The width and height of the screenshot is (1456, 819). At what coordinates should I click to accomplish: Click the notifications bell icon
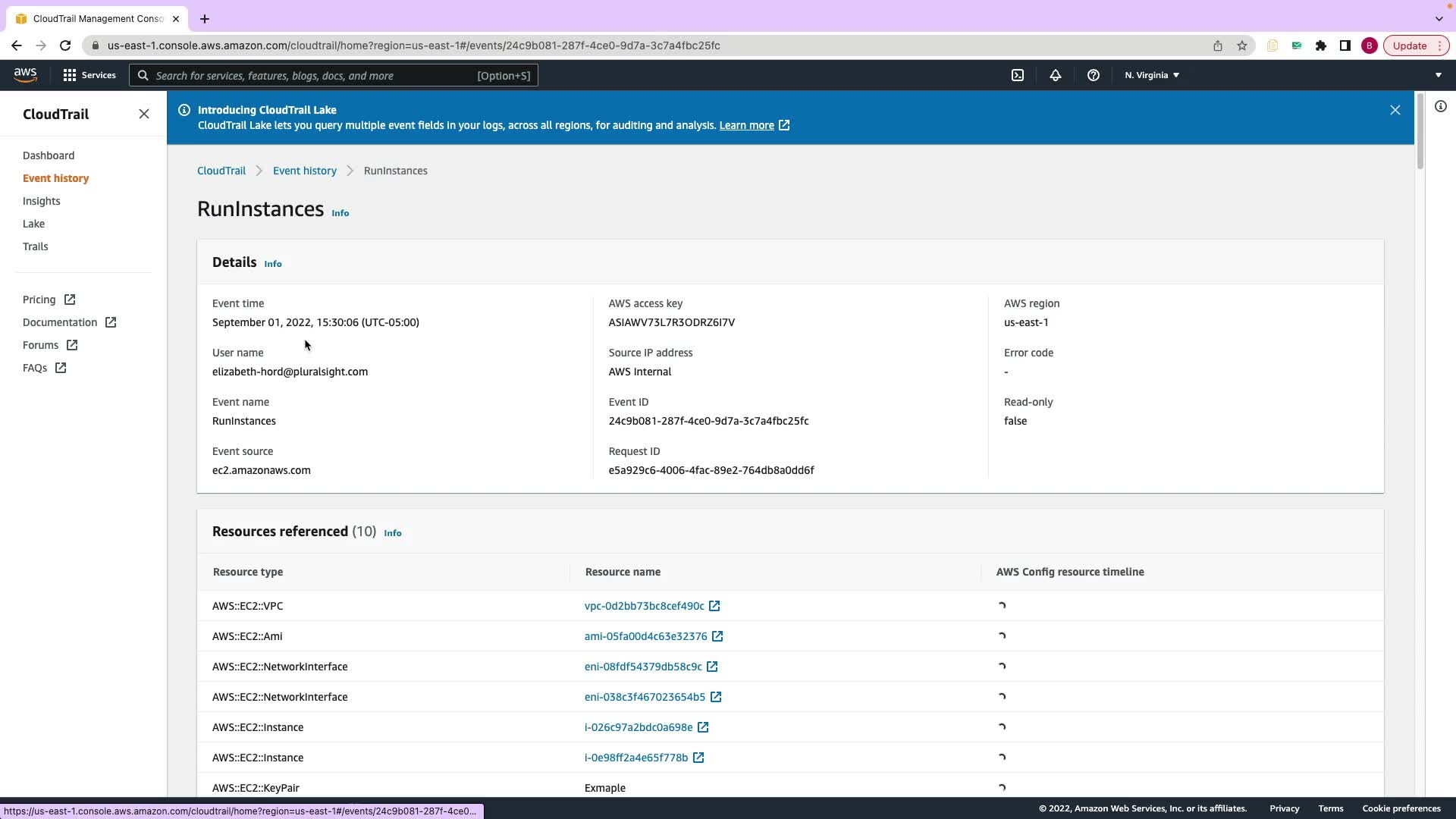pos(1055,75)
